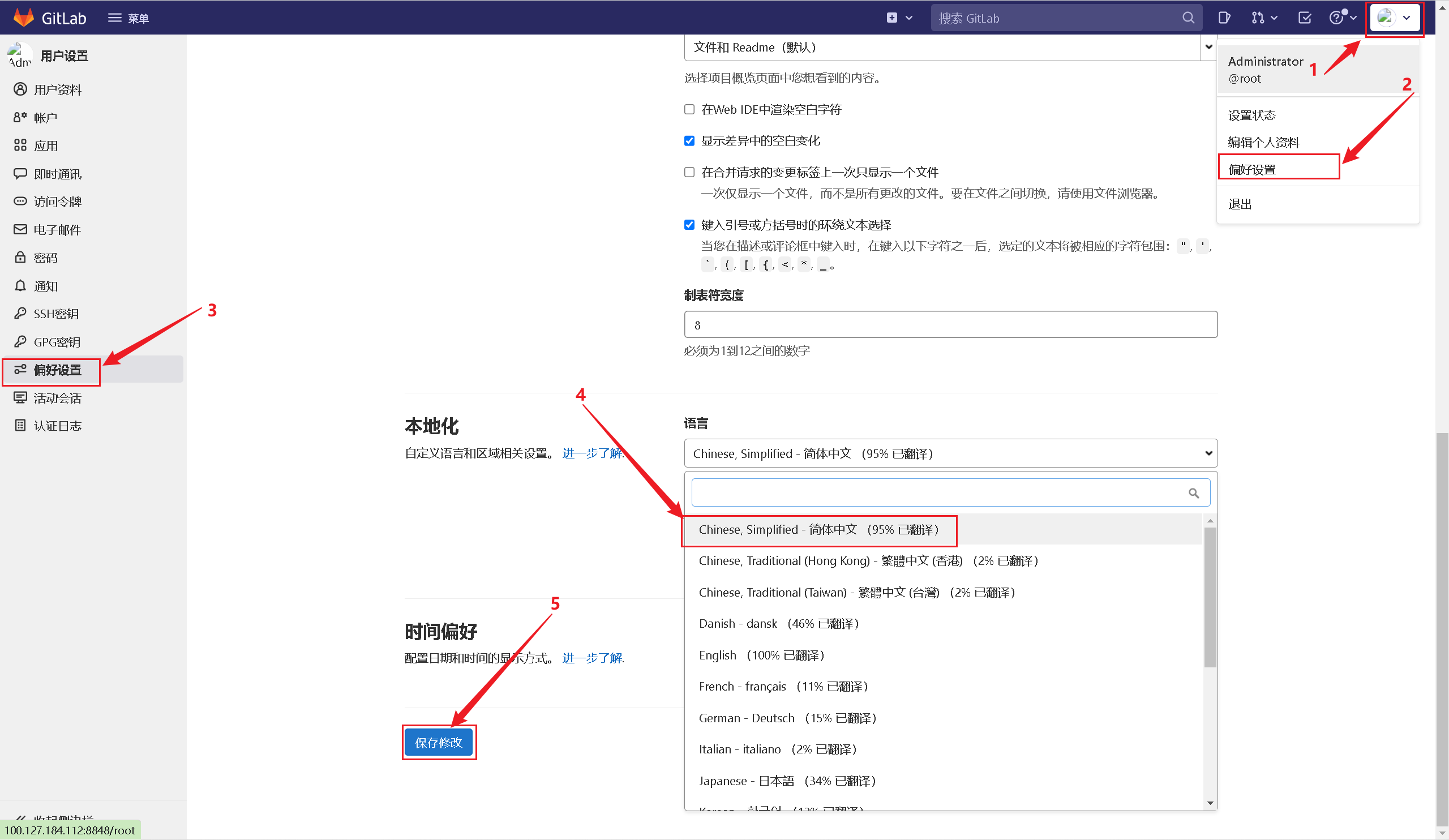Image resolution: width=1449 pixels, height=840 pixels.
Task: Open the merge requests icon
Action: pyautogui.click(x=1259, y=18)
